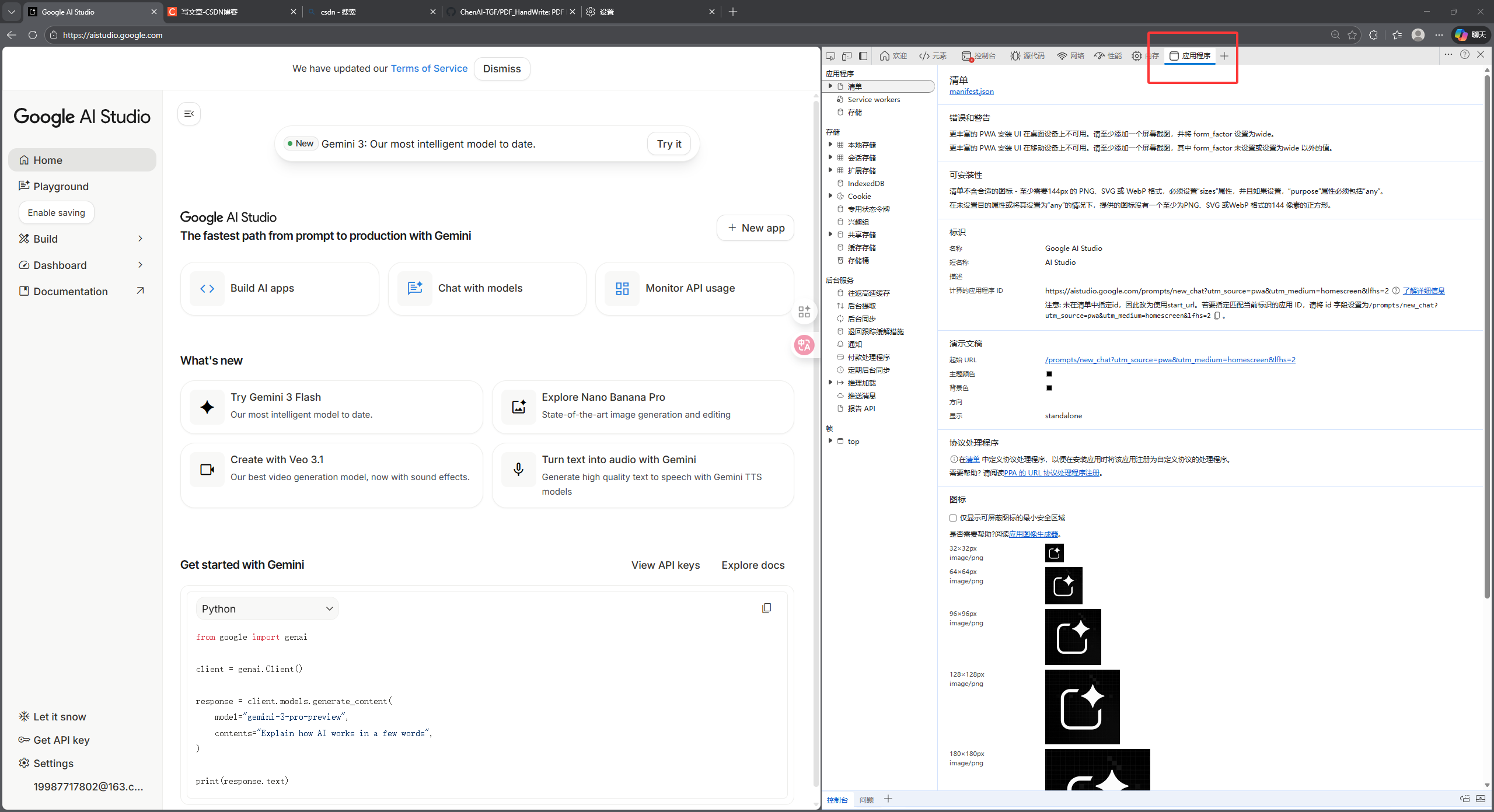Dismiss the Terms of Service notice
The width and height of the screenshot is (1494, 812).
click(502, 69)
